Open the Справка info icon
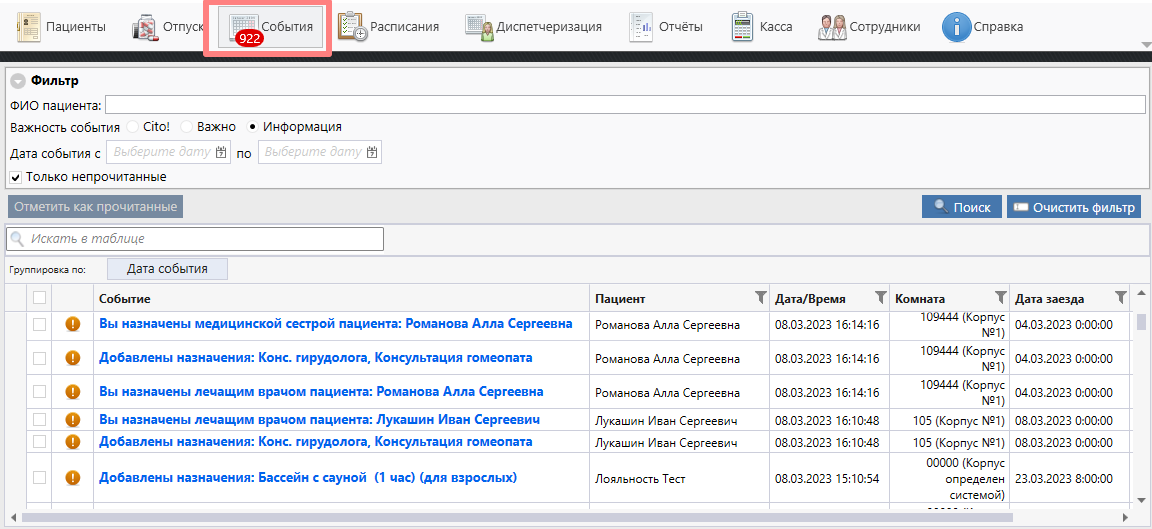The image size is (1152, 529). [957, 27]
